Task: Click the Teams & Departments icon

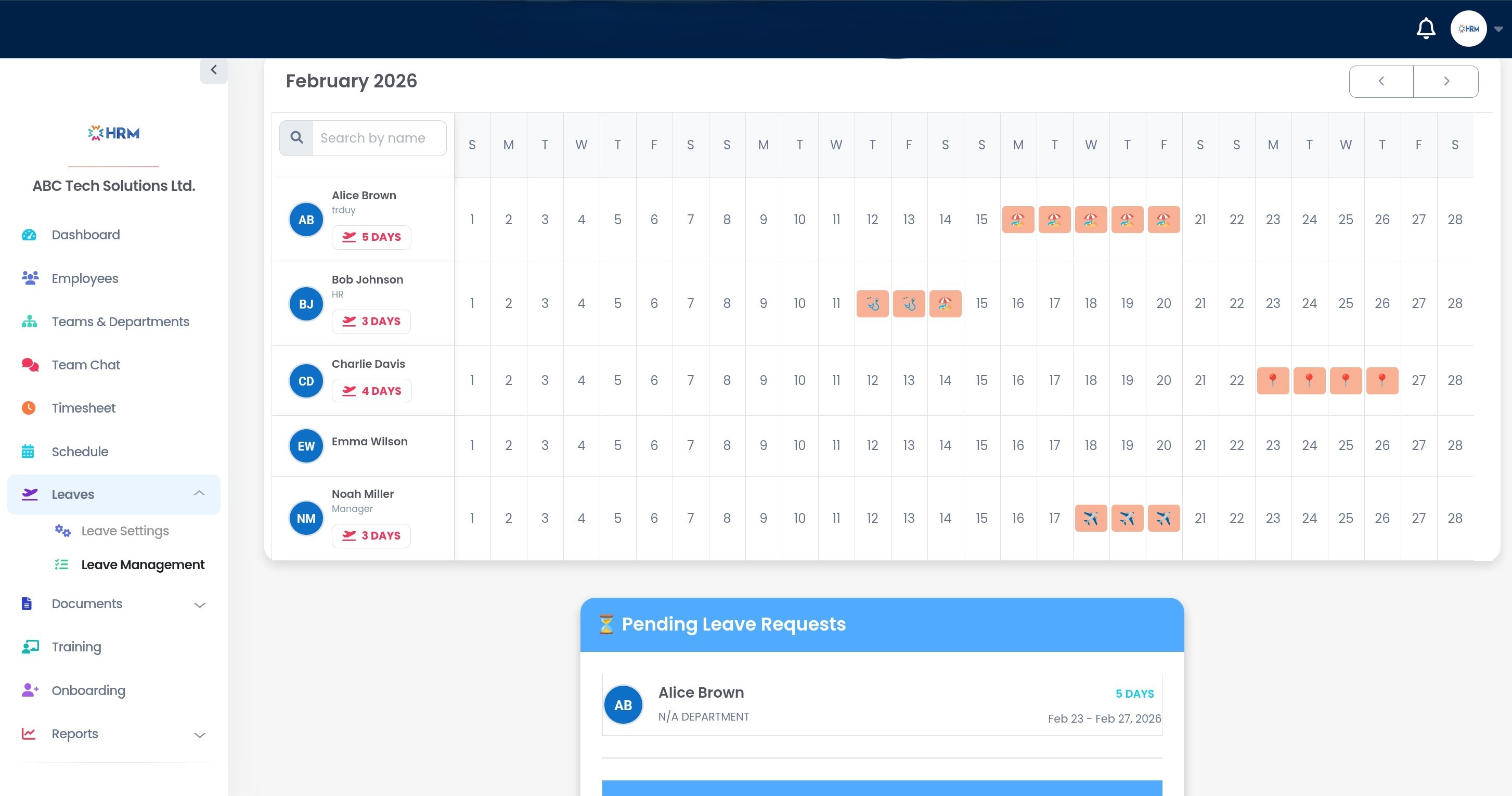Action: coord(29,322)
